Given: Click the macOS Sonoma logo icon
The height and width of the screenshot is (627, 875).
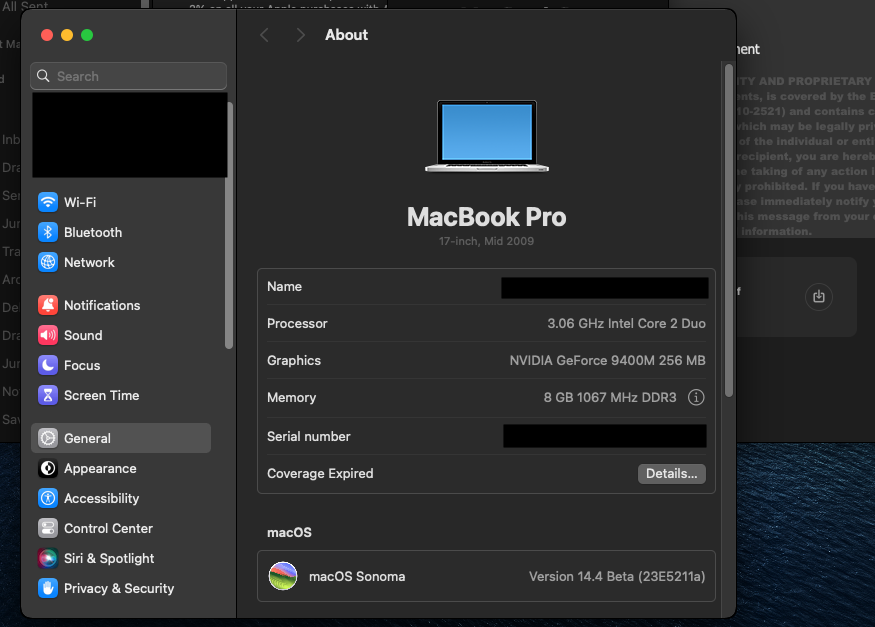Looking at the screenshot, I should point(283,576).
